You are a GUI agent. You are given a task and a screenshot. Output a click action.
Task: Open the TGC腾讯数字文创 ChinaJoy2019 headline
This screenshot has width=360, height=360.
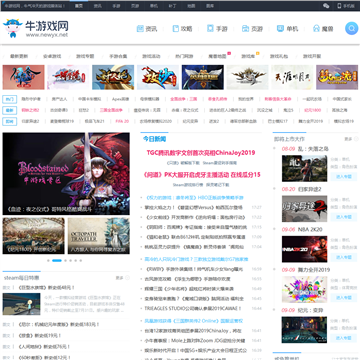pos(201,153)
